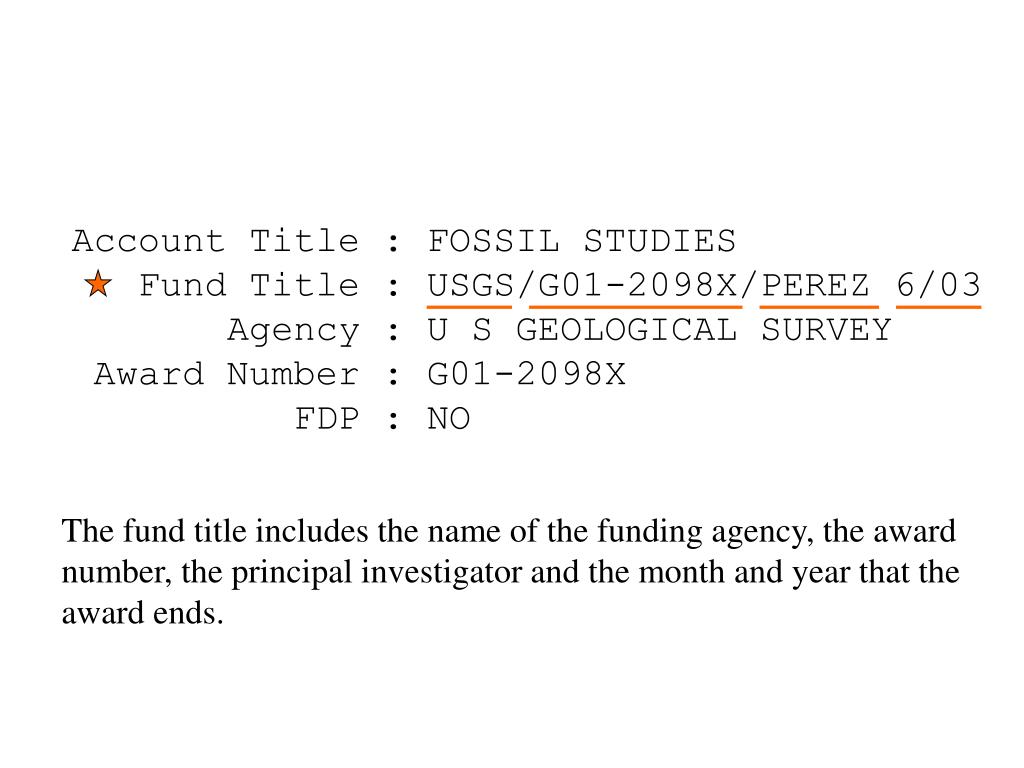Screen dimensions: 1024x768
Task: Select the Account Title label
Action: (x=215, y=241)
